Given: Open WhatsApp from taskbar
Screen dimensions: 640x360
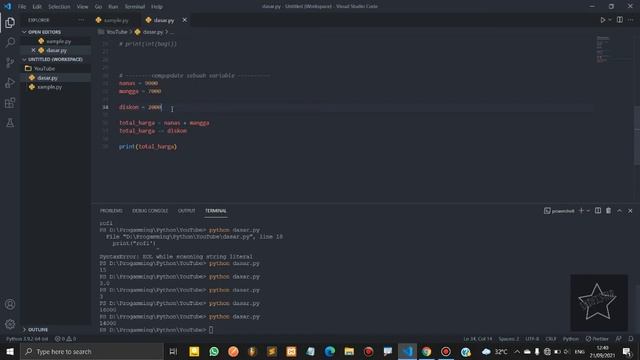Looking at the screenshot, I should pyautogui.click(x=214, y=351).
